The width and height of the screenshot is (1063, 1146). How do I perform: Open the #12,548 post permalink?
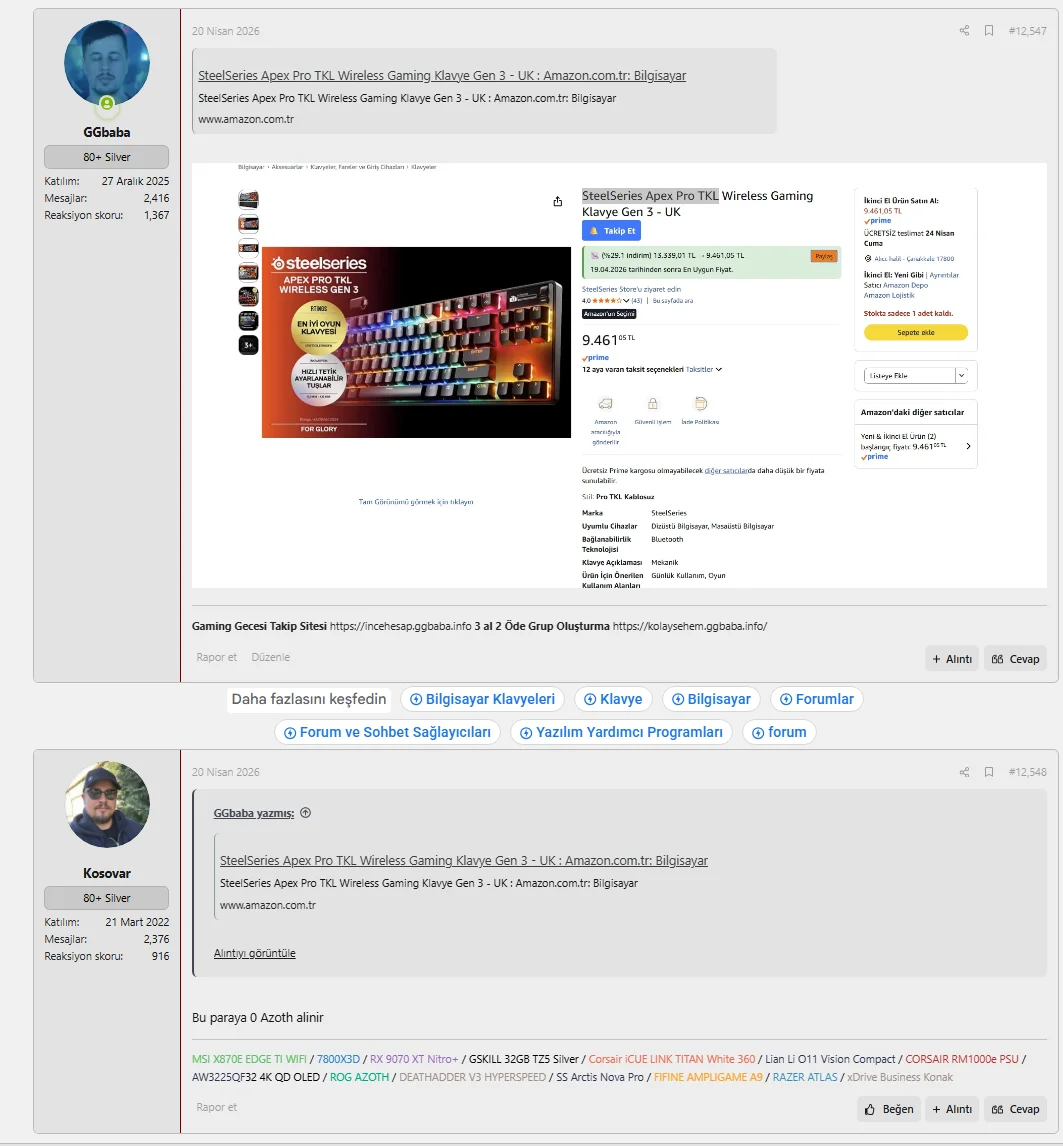coord(1027,772)
